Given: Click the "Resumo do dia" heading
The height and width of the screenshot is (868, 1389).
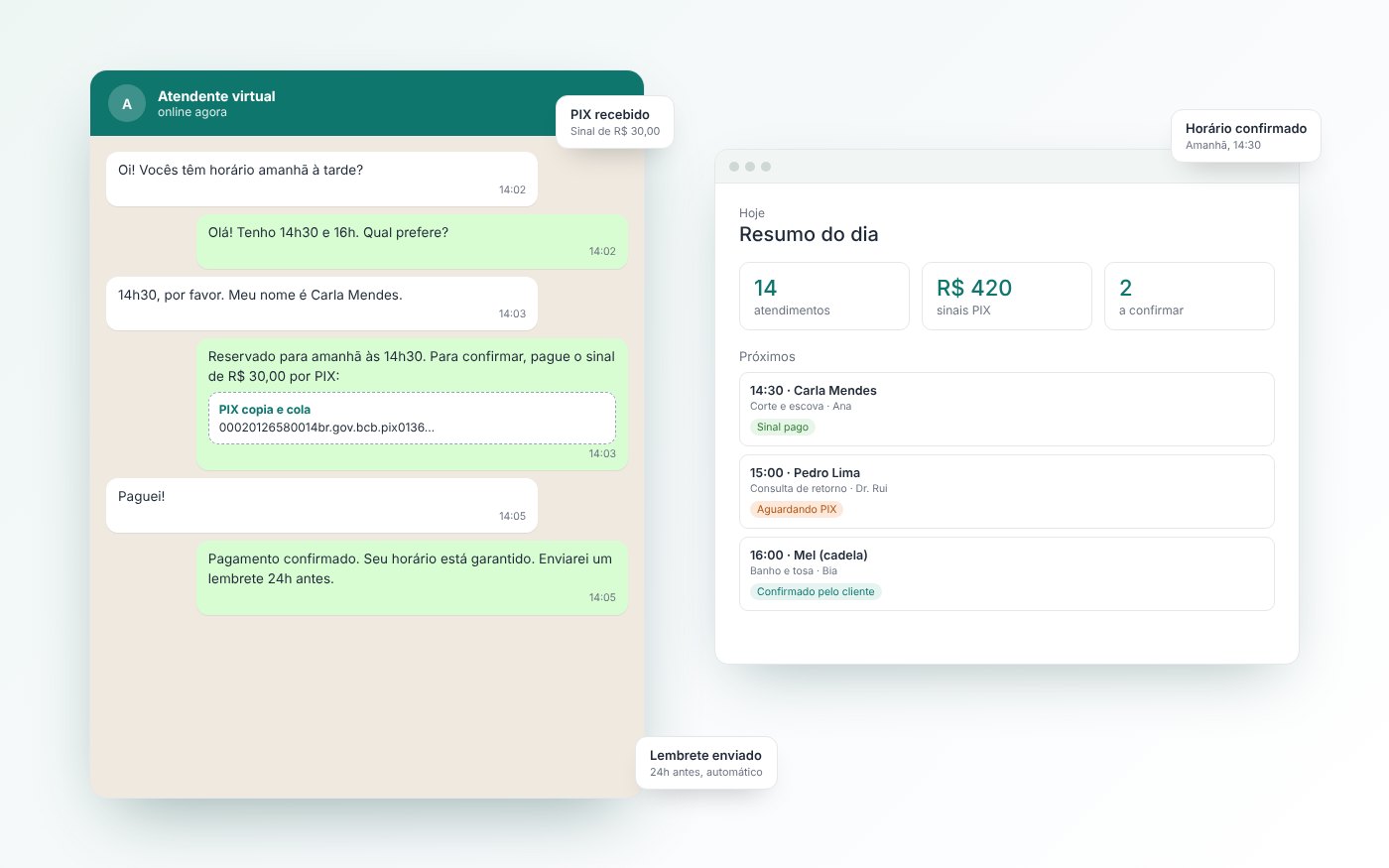Looking at the screenshot, I should [809, 234].
